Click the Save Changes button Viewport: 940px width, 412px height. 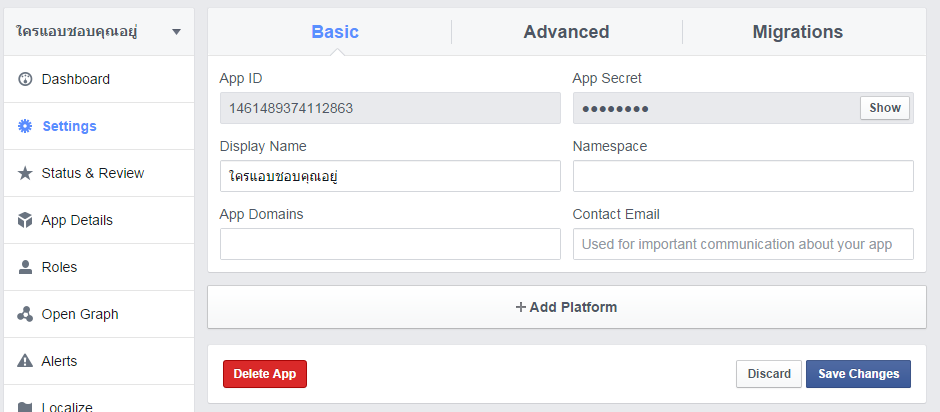[x=858, y=374]
